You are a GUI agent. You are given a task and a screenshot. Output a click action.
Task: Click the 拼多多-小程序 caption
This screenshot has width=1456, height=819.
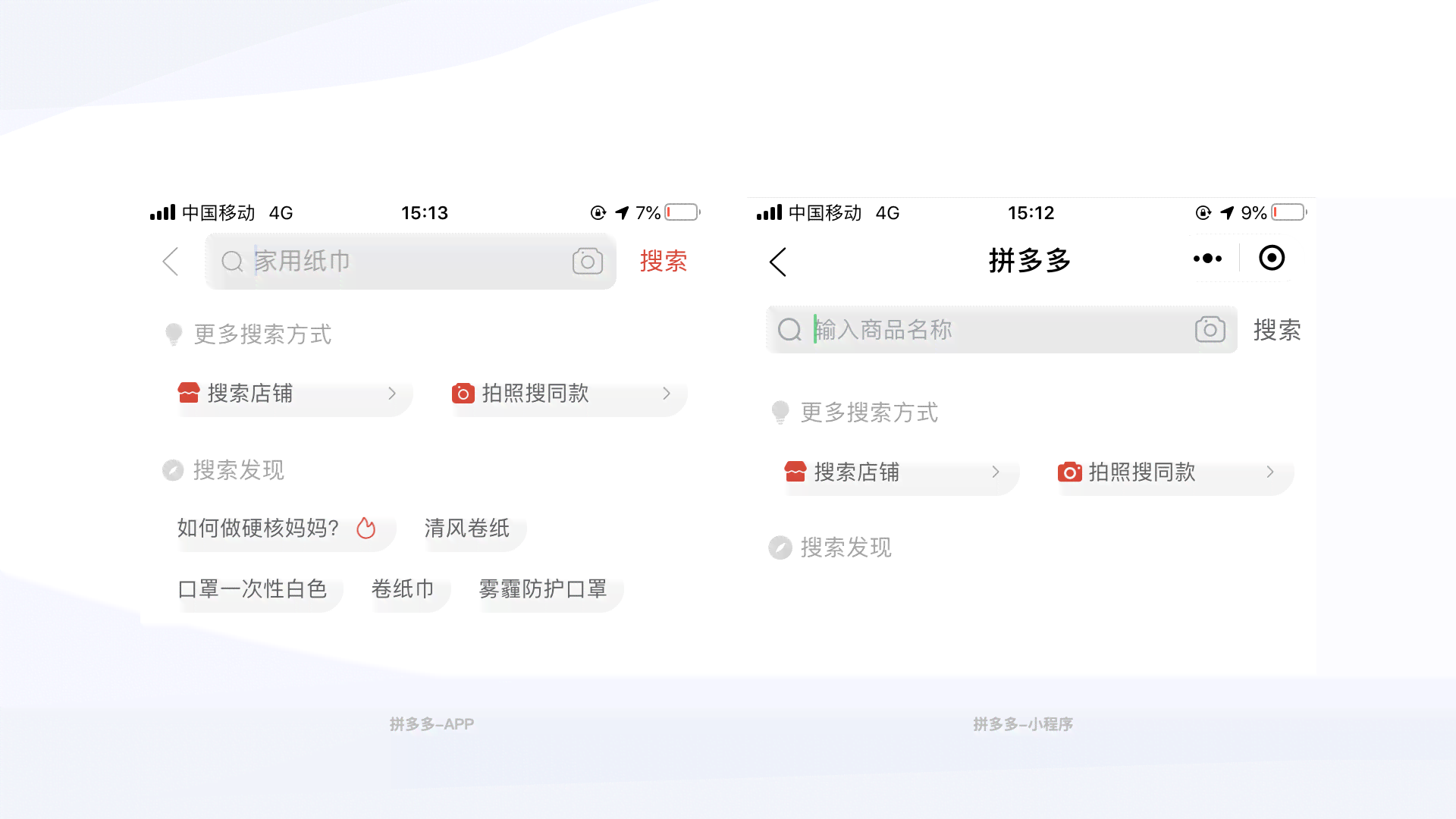pyautogui.click(x=1023, y=724)
